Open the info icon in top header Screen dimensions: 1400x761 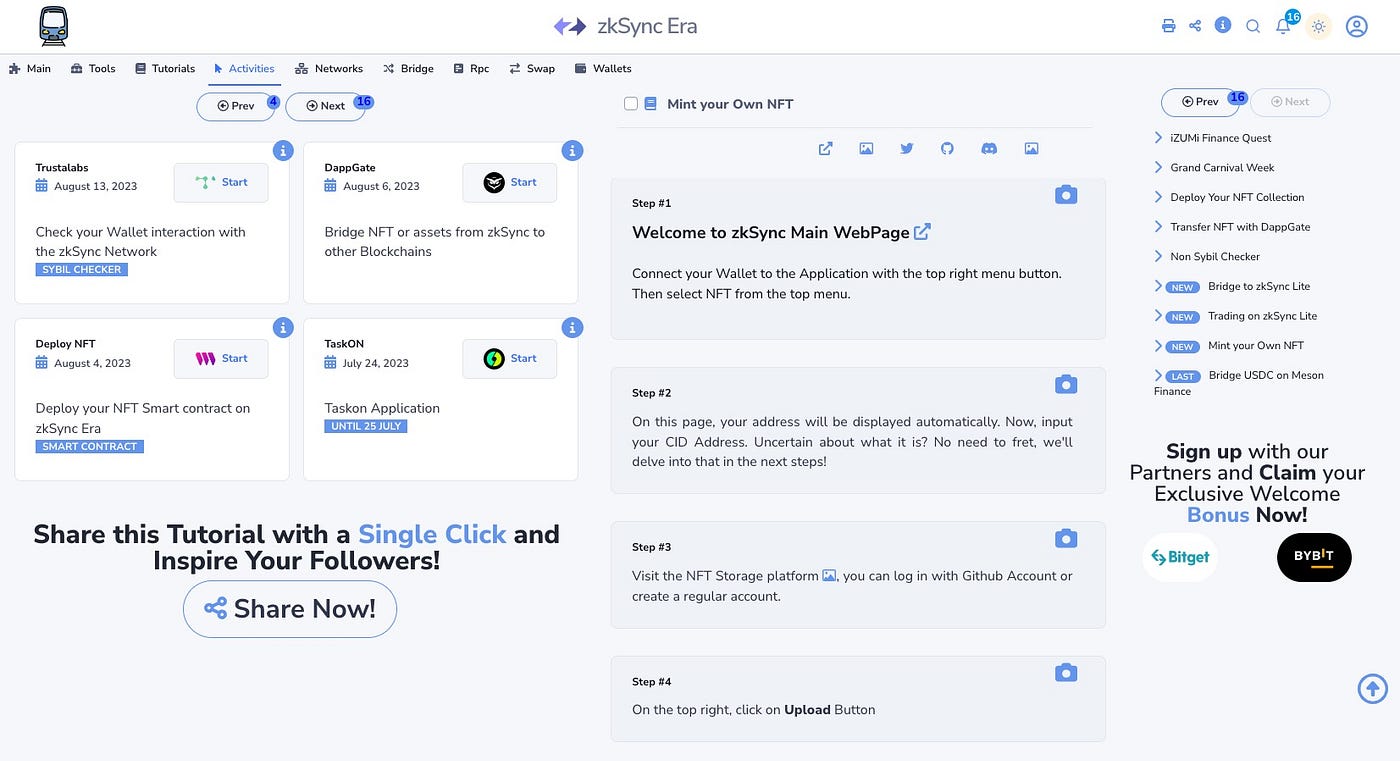(x=1223, y=25)
